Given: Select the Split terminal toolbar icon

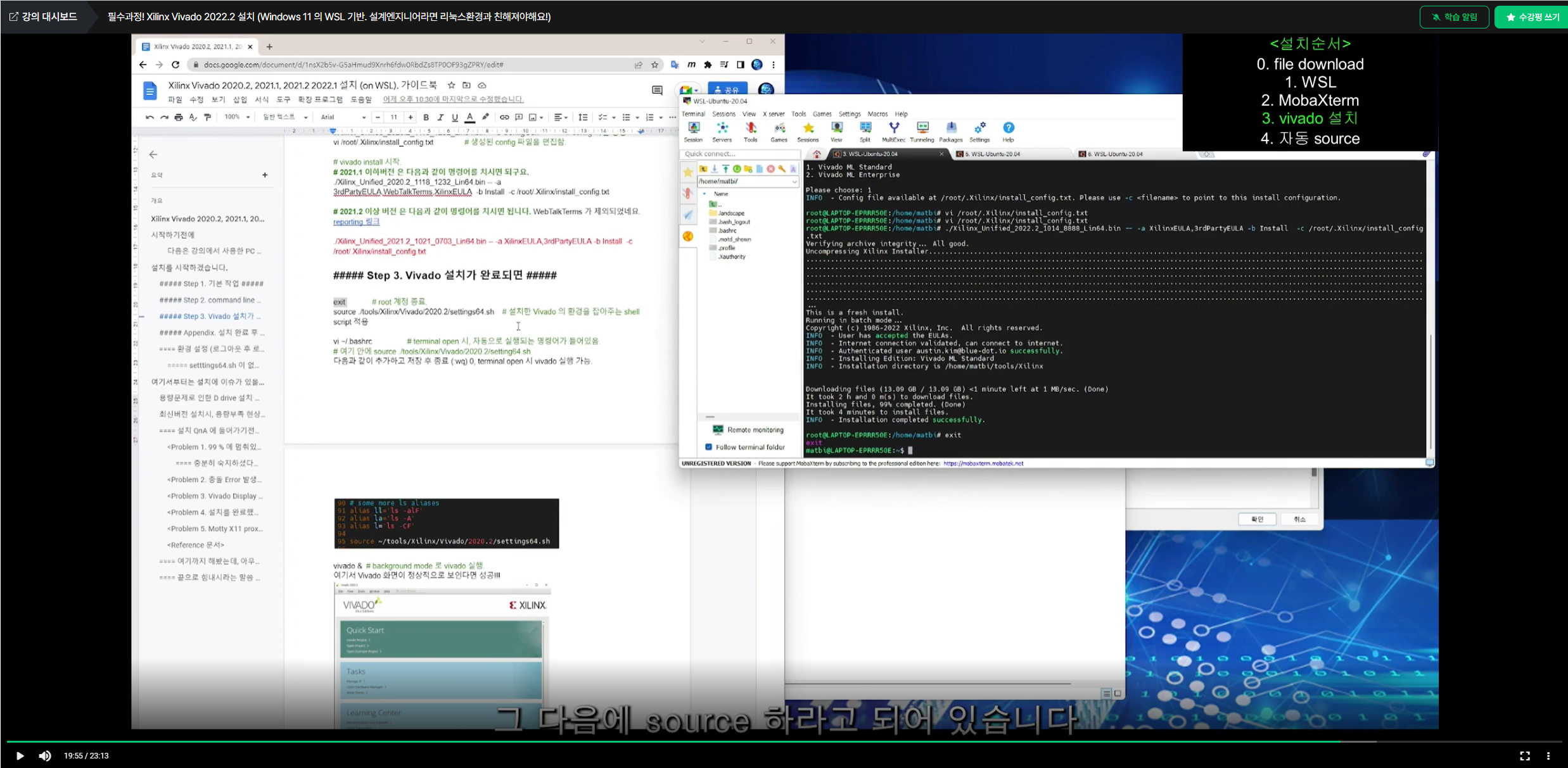Looking at the screenshot, I should point(865,132).
